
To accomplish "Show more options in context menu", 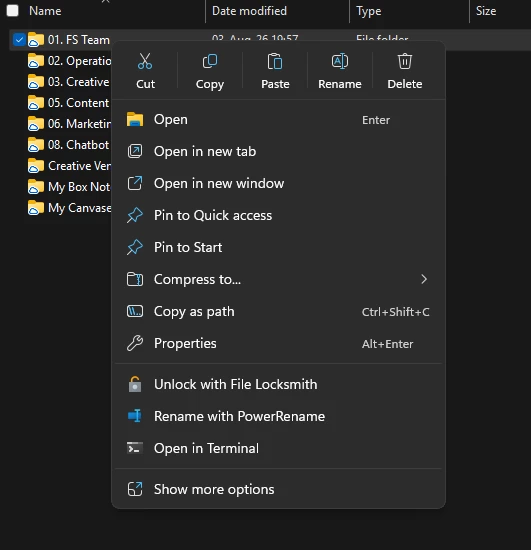I will tap(278, 489).
